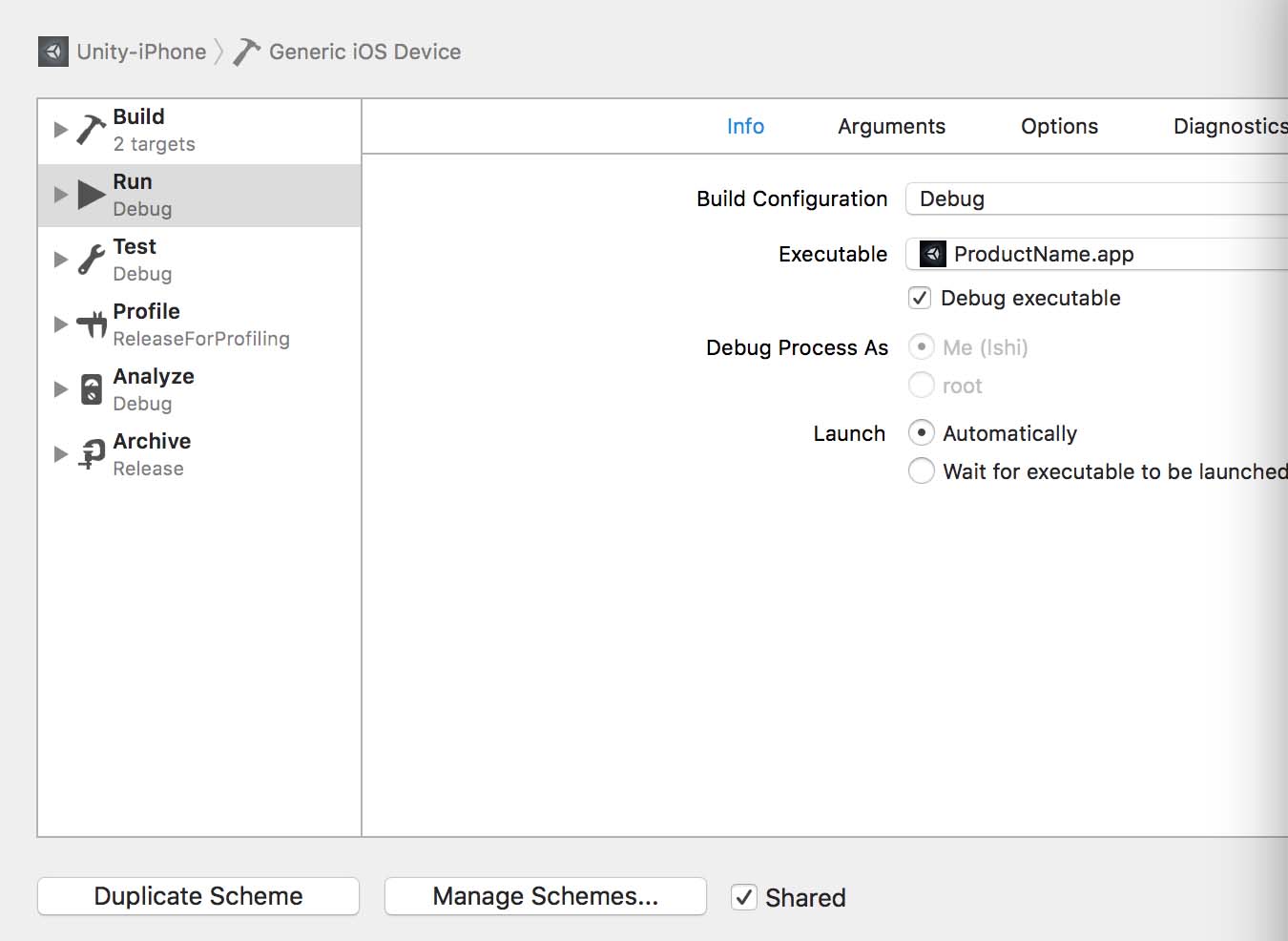This screenshot has height=941, width=1288.
Task: Select Wait for executable to be launched
Action: [x=921, y=471]
